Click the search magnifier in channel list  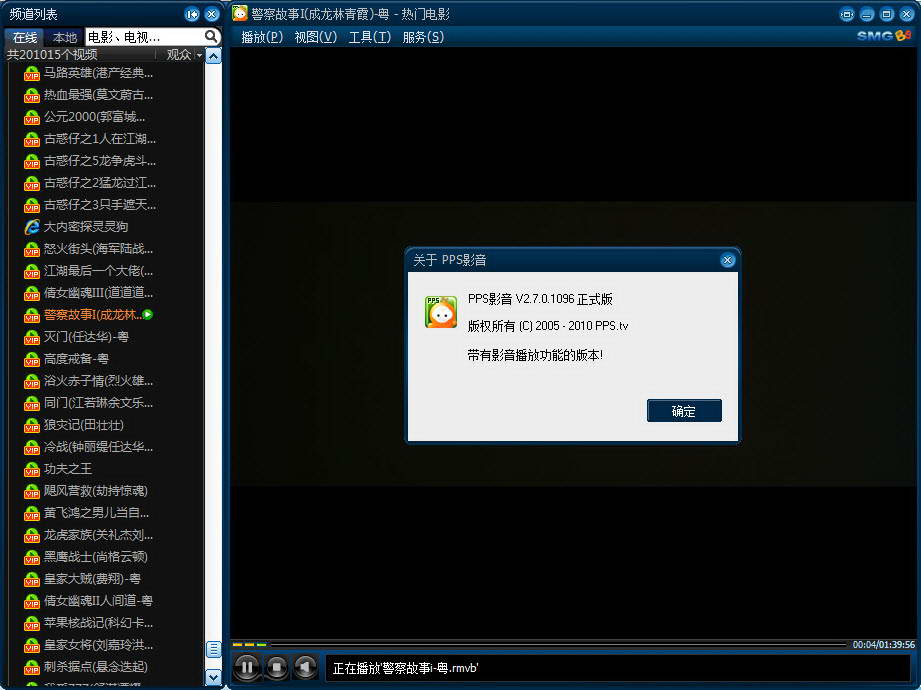(211, 37)
